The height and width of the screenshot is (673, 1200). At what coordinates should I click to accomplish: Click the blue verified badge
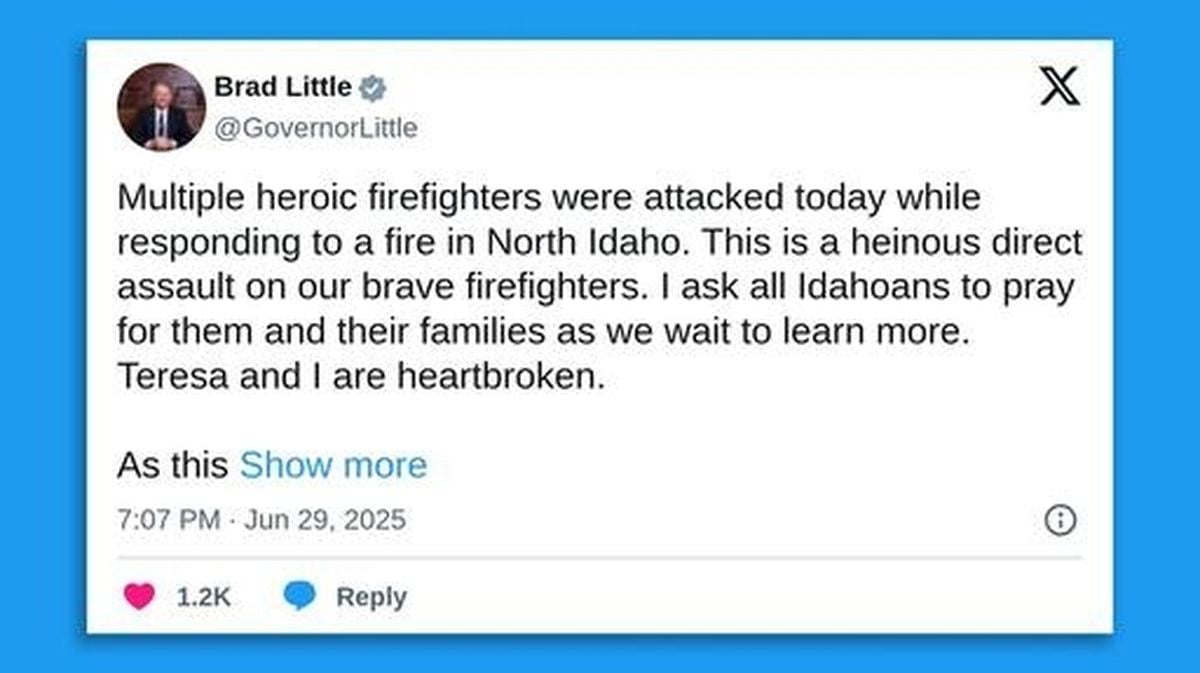point(373,88)
